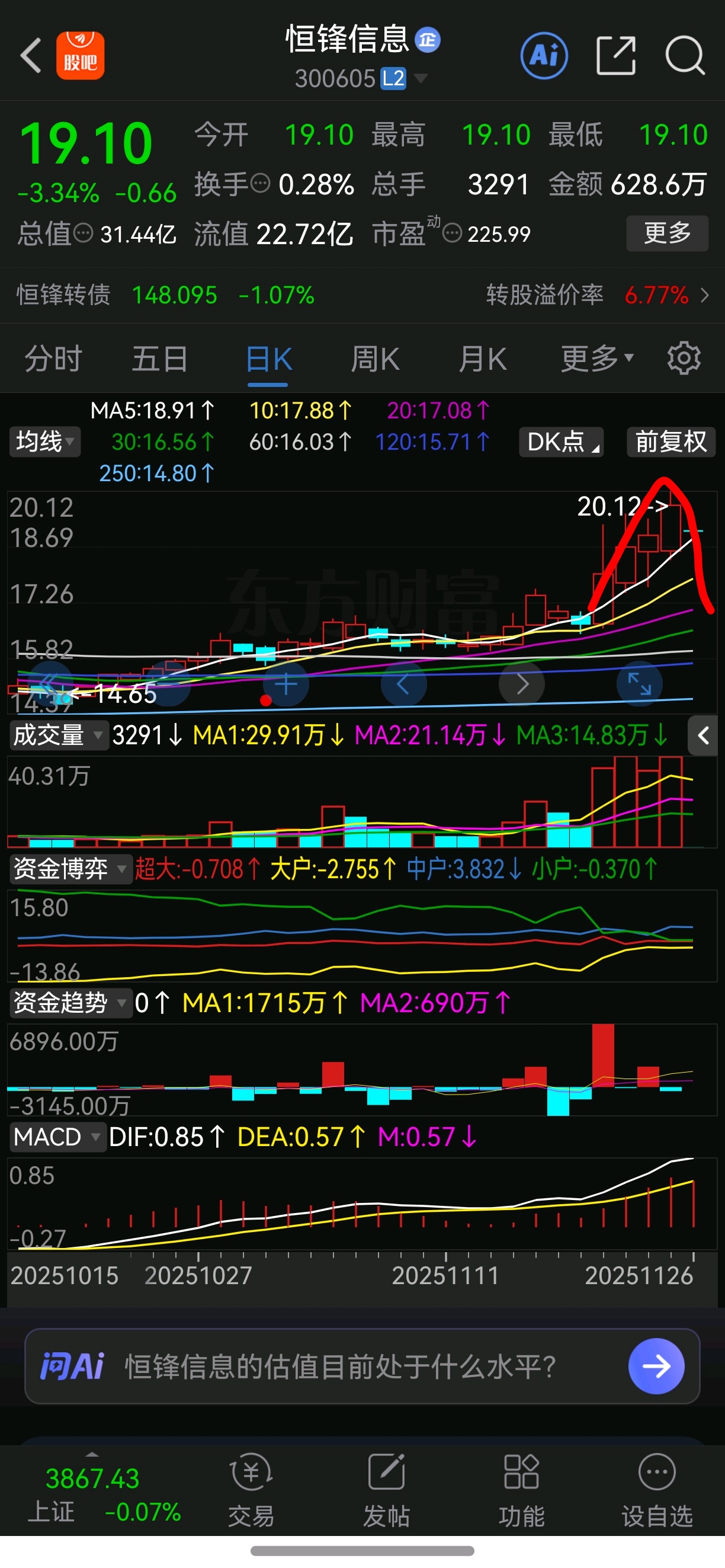Tap the DIF:0.85 MACD value
Image resolution: width=725 pixels, height=1568 pixels.
tap(166, 1137)
